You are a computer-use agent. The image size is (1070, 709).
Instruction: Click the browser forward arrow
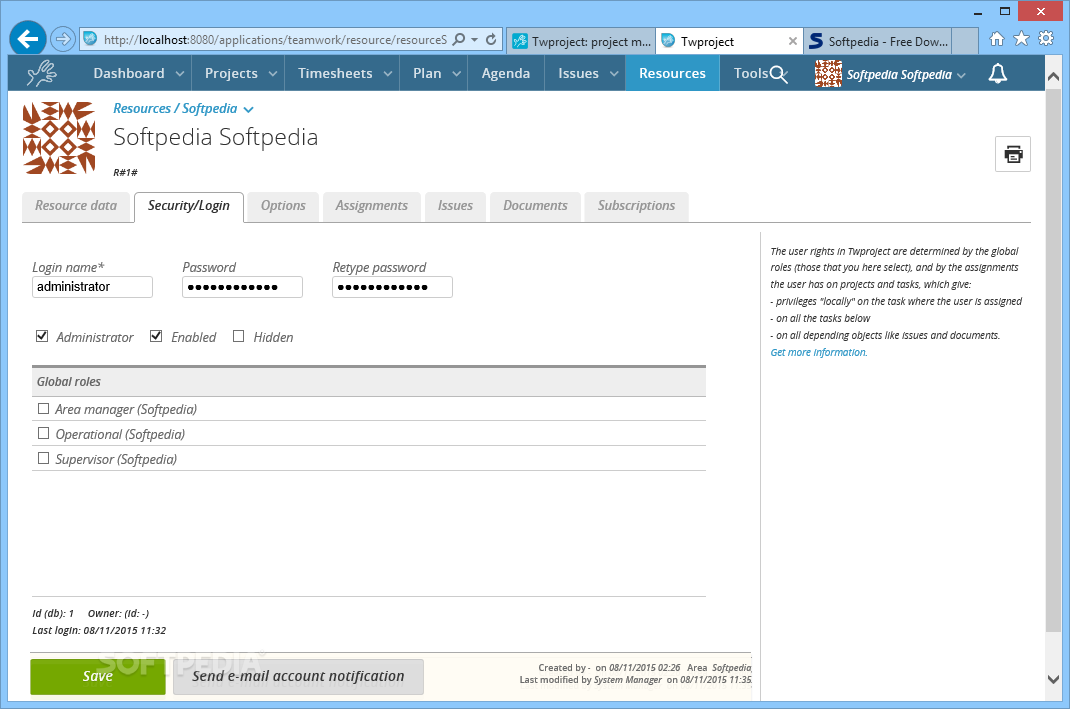pyautogui.click(x=63, y=39)
